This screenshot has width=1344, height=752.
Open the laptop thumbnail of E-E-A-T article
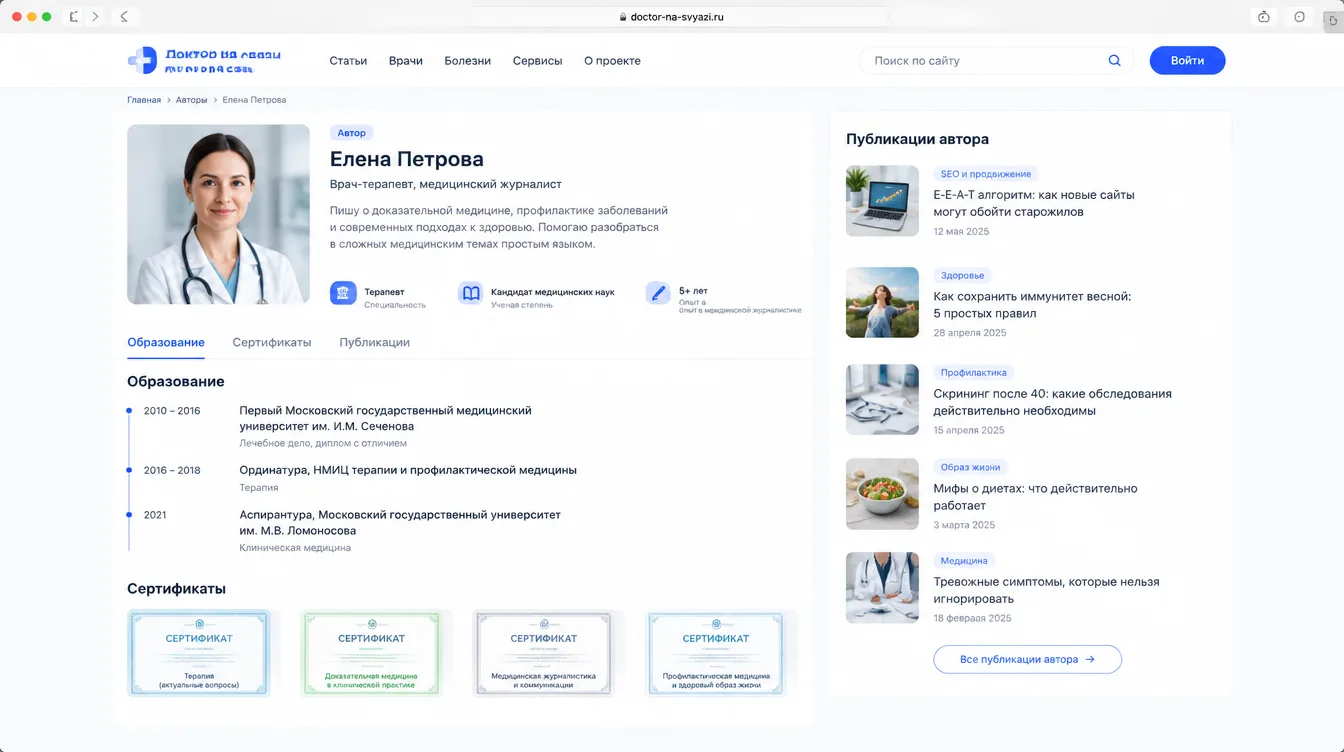882,201
